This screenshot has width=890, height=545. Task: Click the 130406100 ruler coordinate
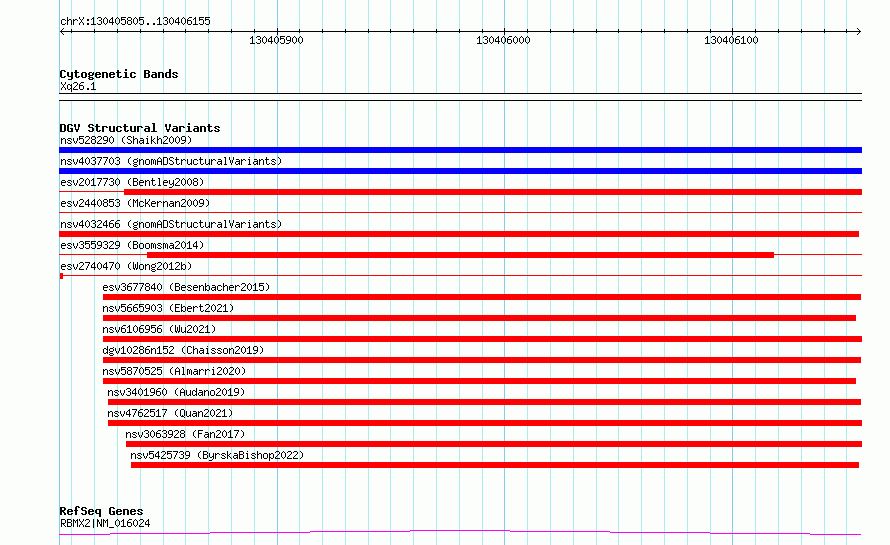(x=731, y=40)
